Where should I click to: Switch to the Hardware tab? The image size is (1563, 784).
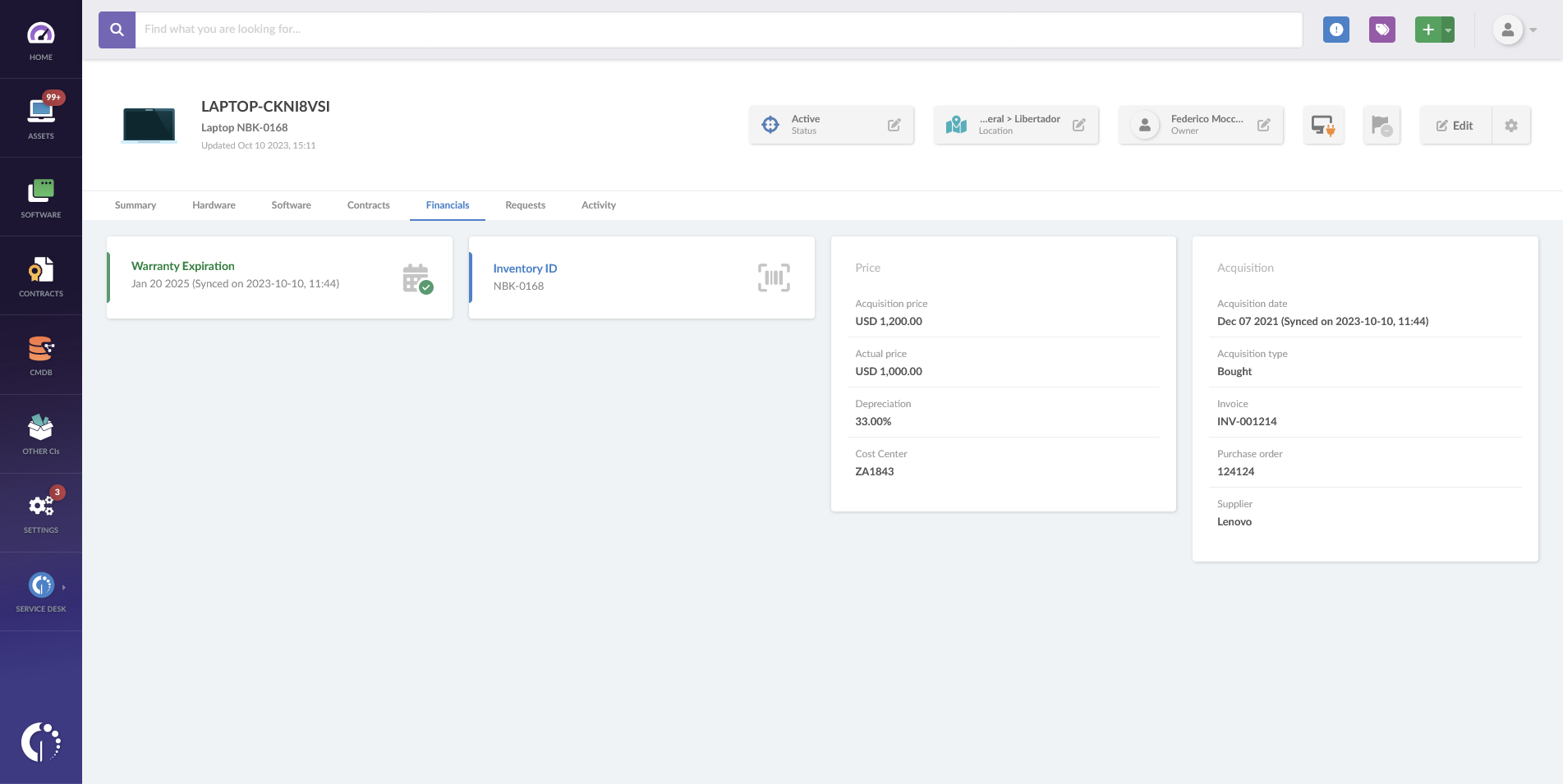click(x=214, y=205)
